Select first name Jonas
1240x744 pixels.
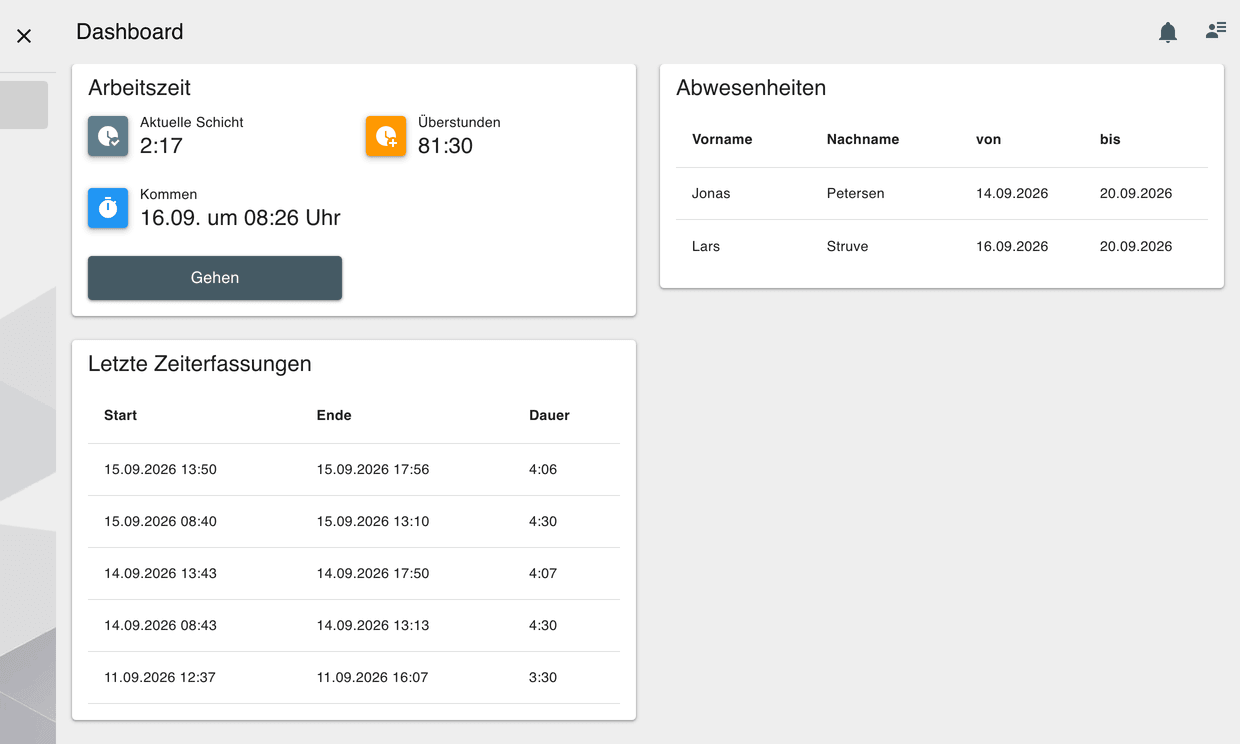tap(711, 193)
